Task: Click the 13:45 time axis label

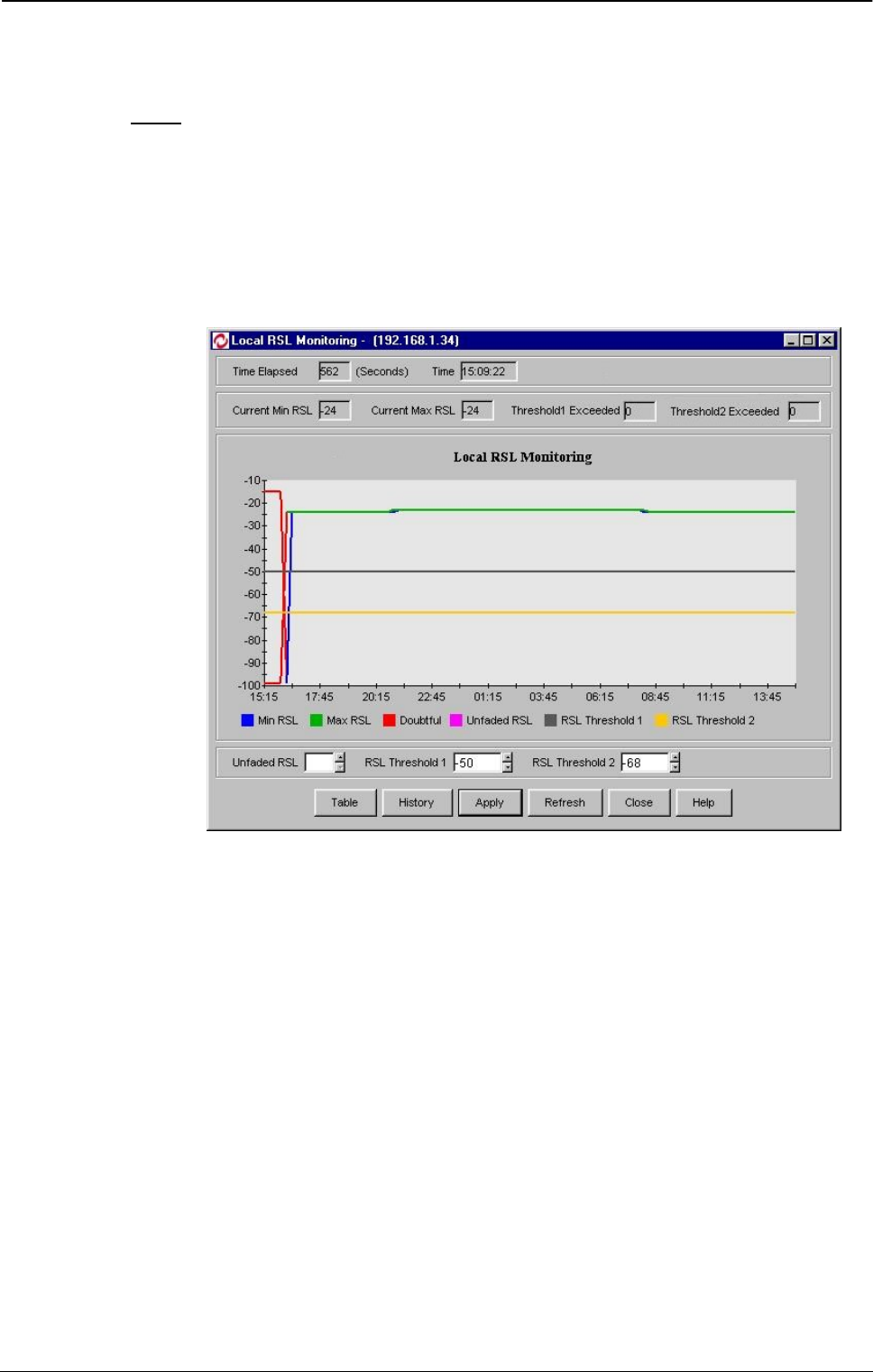Action: pos(767,697)
